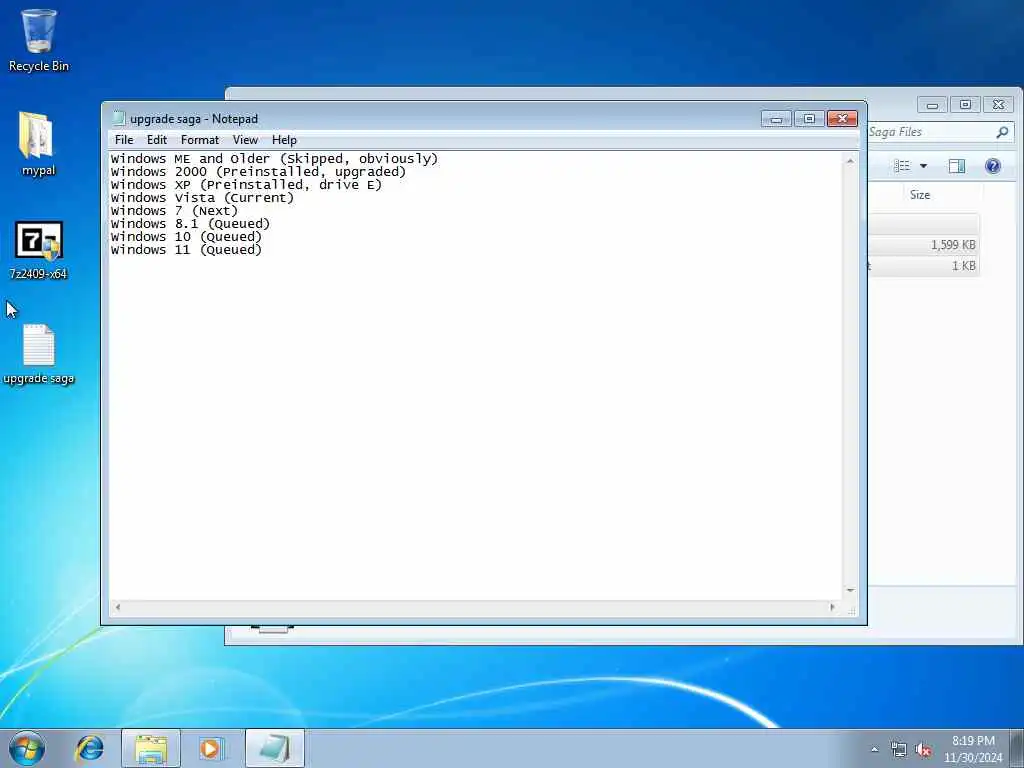The height and width of the screenshot is (768, 1024).
Task: Click the Explorer change view icon
Action: (x=902, y=166)
